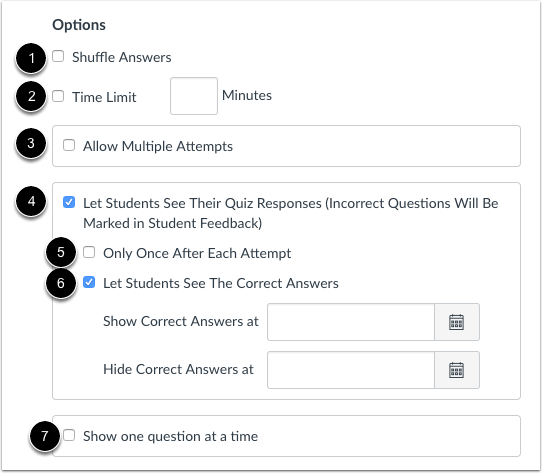
Task: Check Only Once After Each Attempt
Action: coord(89,252)
